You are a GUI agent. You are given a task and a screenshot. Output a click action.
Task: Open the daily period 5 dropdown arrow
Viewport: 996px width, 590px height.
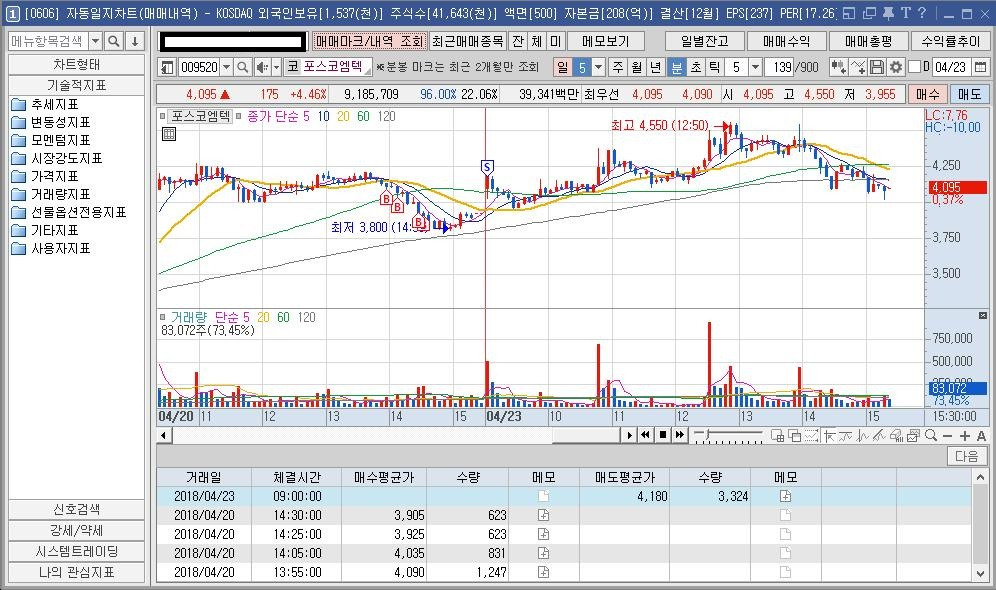point(598,67)
